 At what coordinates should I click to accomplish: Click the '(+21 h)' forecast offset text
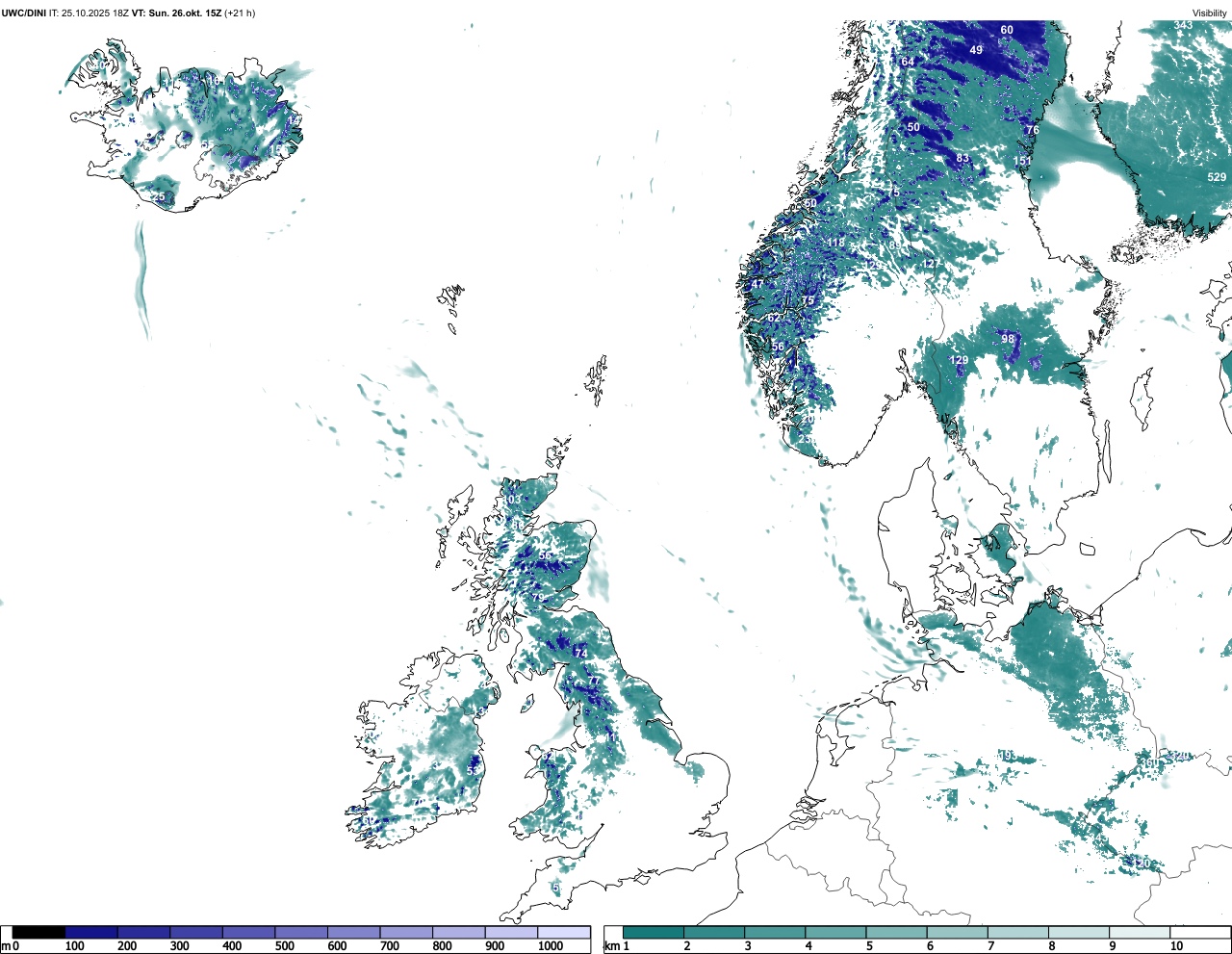pyautogui.click(x=240, y=13)
